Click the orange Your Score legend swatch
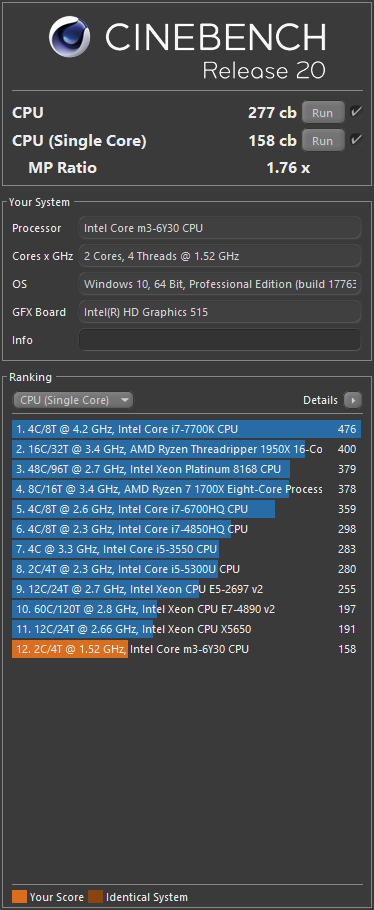 coord(19,897)
